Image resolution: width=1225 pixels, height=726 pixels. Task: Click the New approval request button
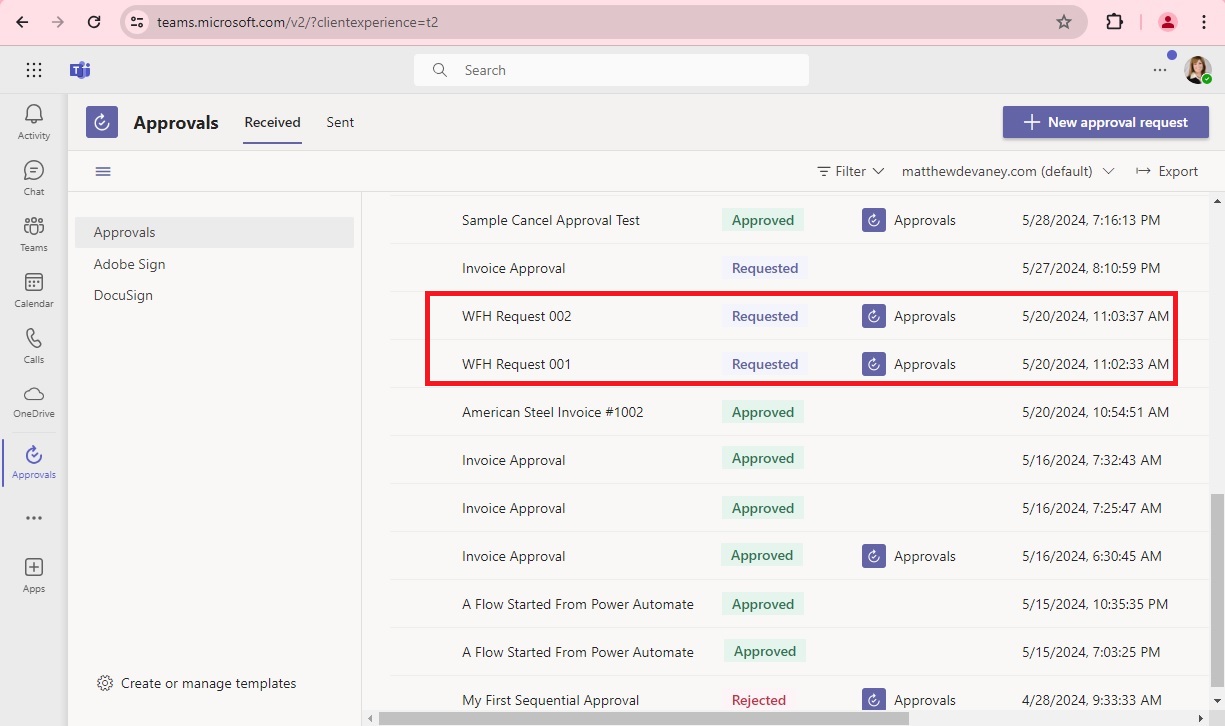point(1105,122)
